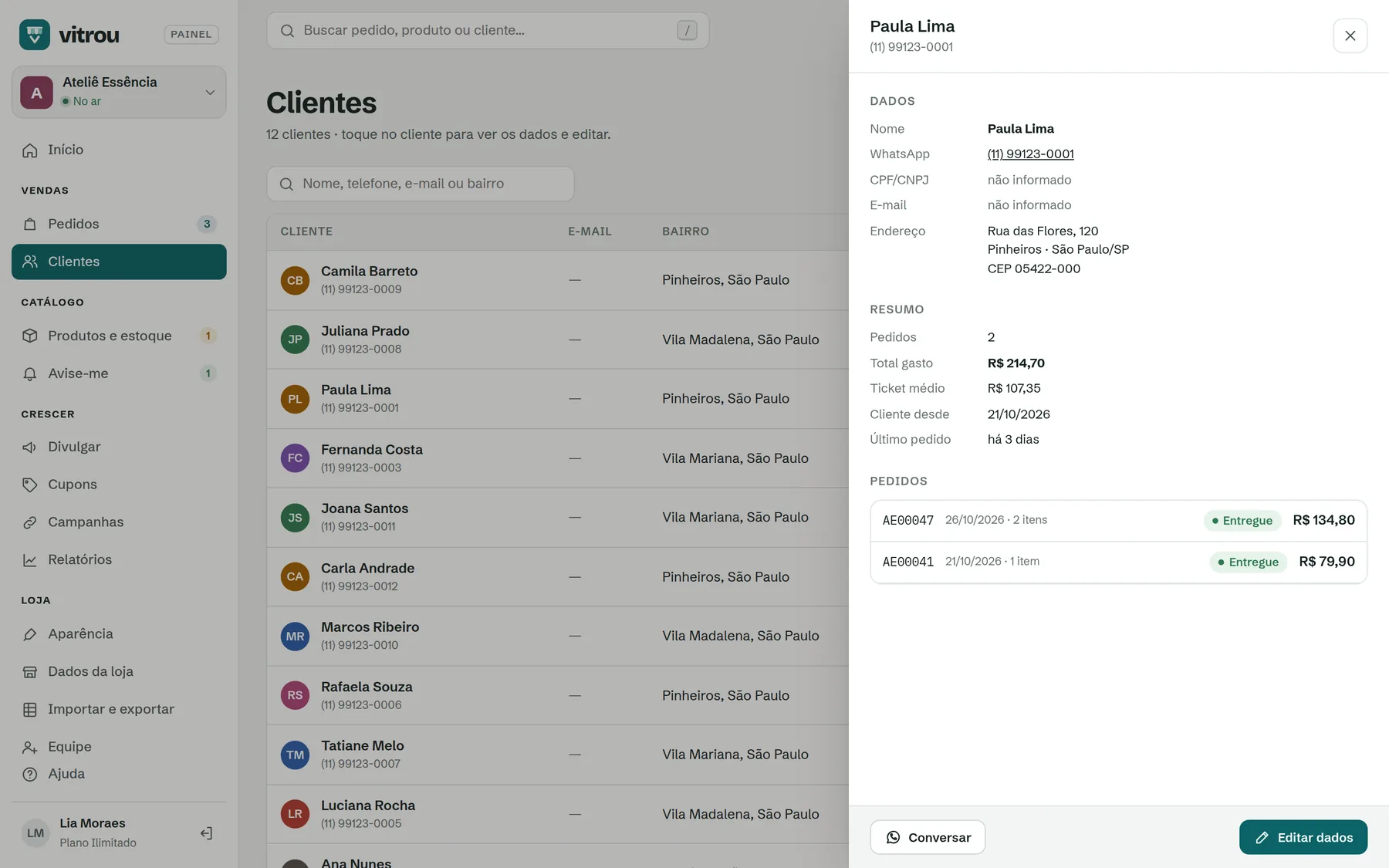This screenshot has height=868, width=1389.
Task: Click the Vitrou logo icon
Action: click(x=35, y=35)
